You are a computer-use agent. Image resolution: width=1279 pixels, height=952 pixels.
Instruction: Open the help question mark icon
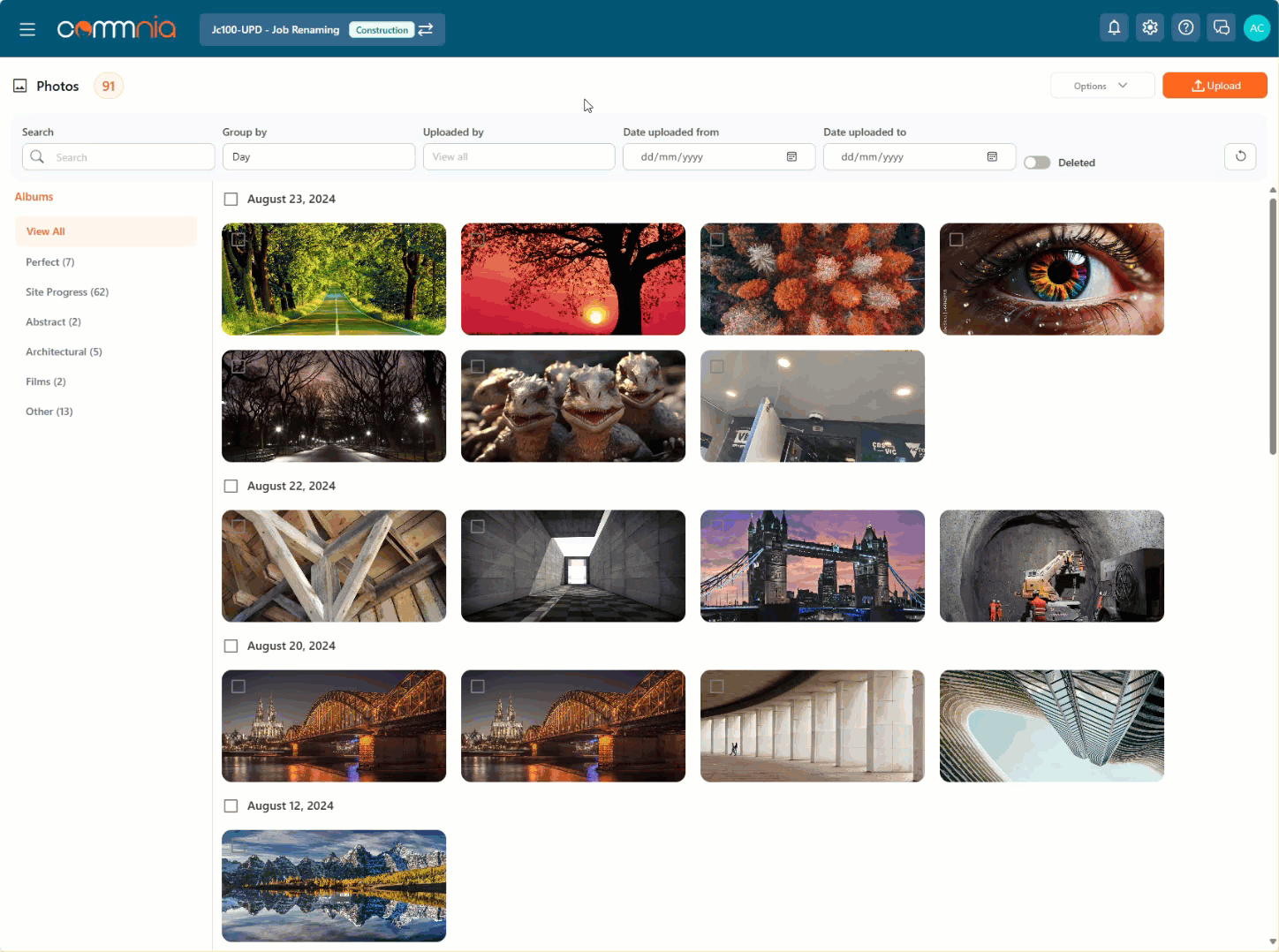pos(1185,28)
